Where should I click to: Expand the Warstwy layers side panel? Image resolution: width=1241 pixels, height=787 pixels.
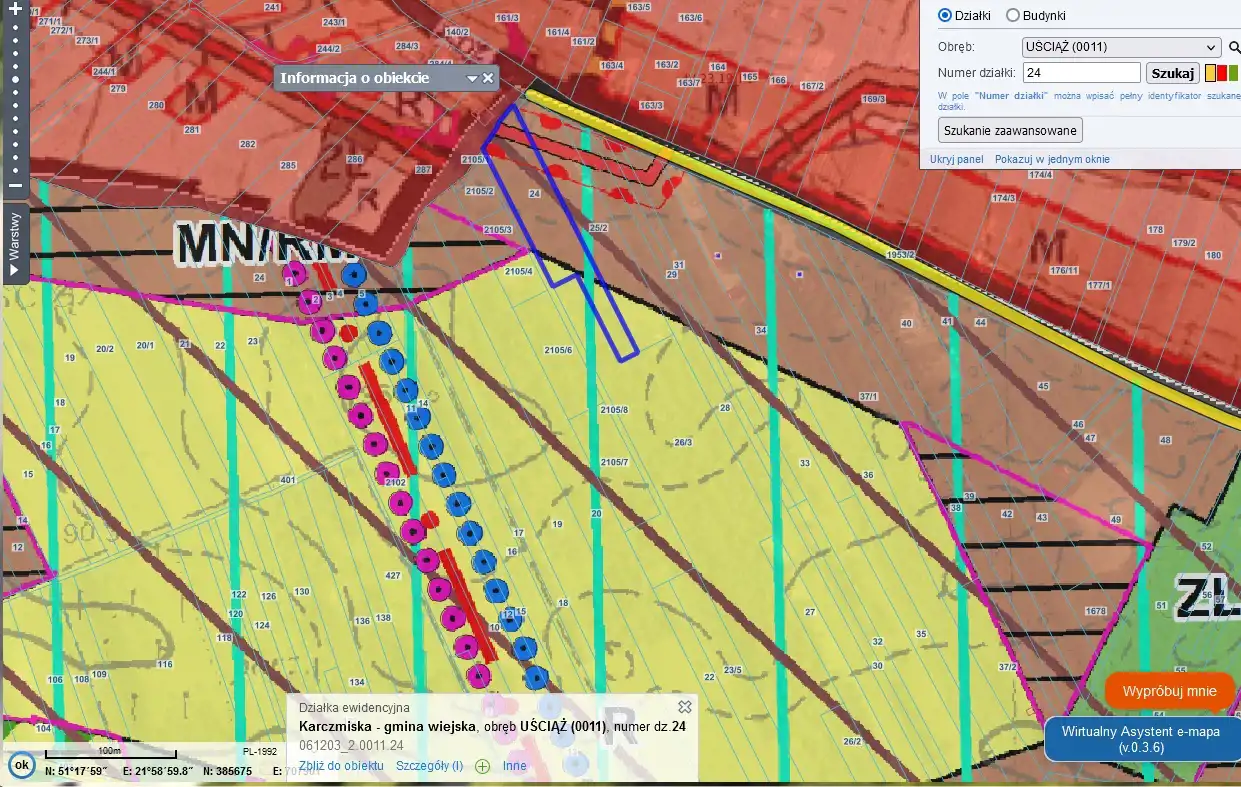coord(14,243)
